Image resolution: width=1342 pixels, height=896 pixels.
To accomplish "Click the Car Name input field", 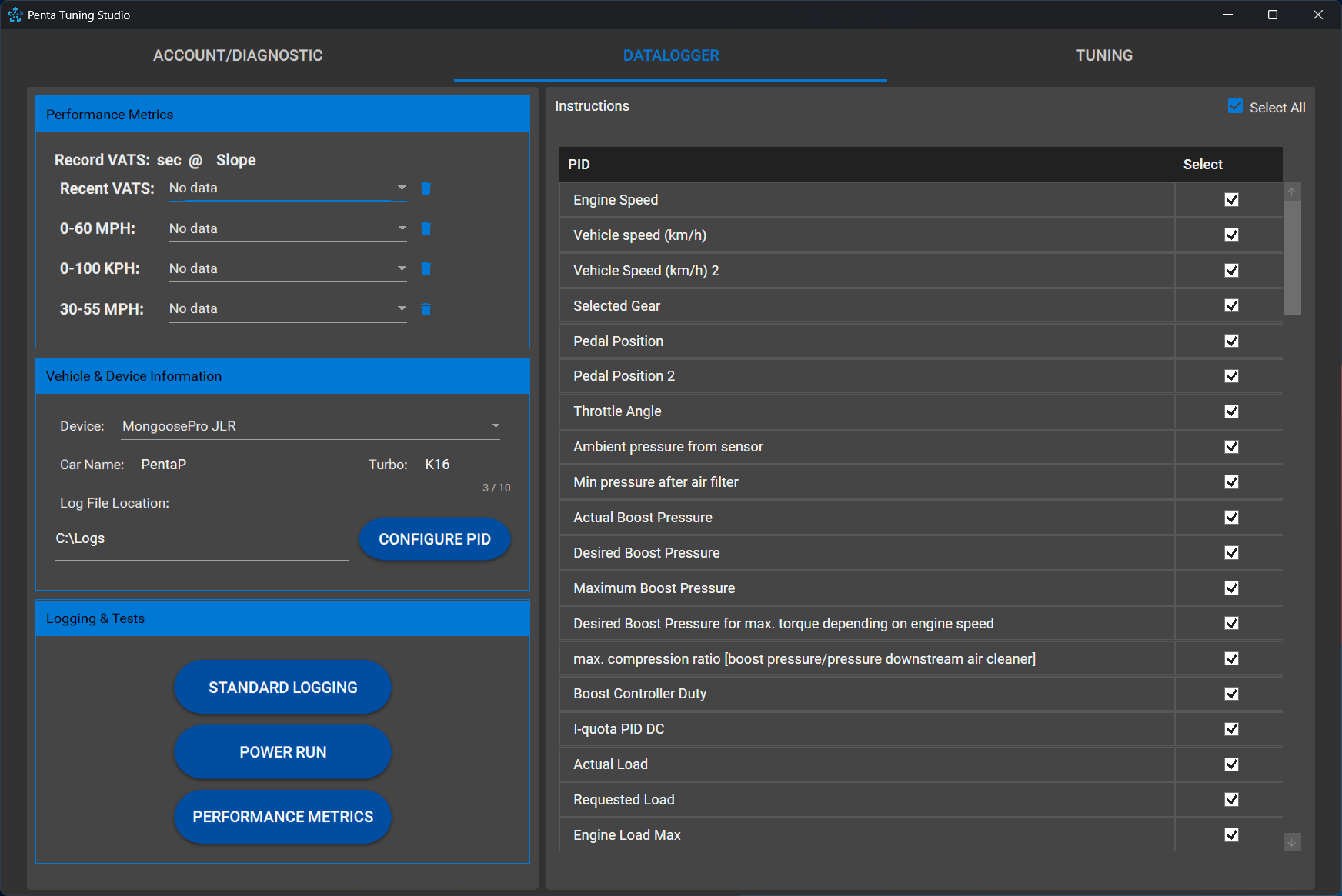I will point(234,465).
